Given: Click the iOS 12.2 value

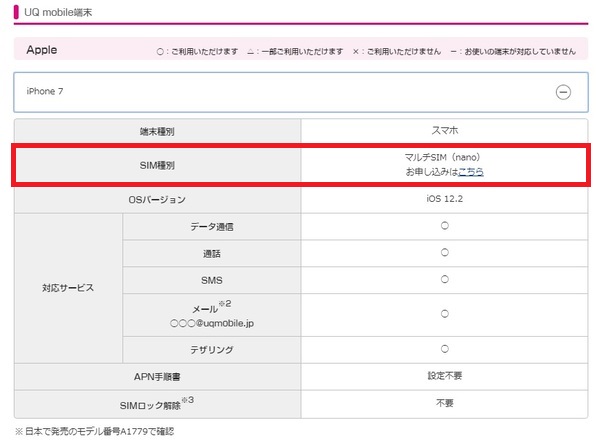Looking at the screenshot, I should pyautogui.click(x=444, y=199).
